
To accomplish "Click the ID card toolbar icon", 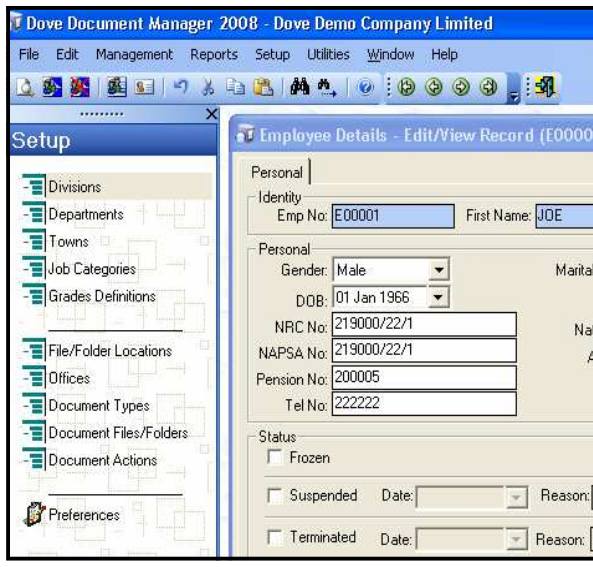I will click(x=144, y=88).
